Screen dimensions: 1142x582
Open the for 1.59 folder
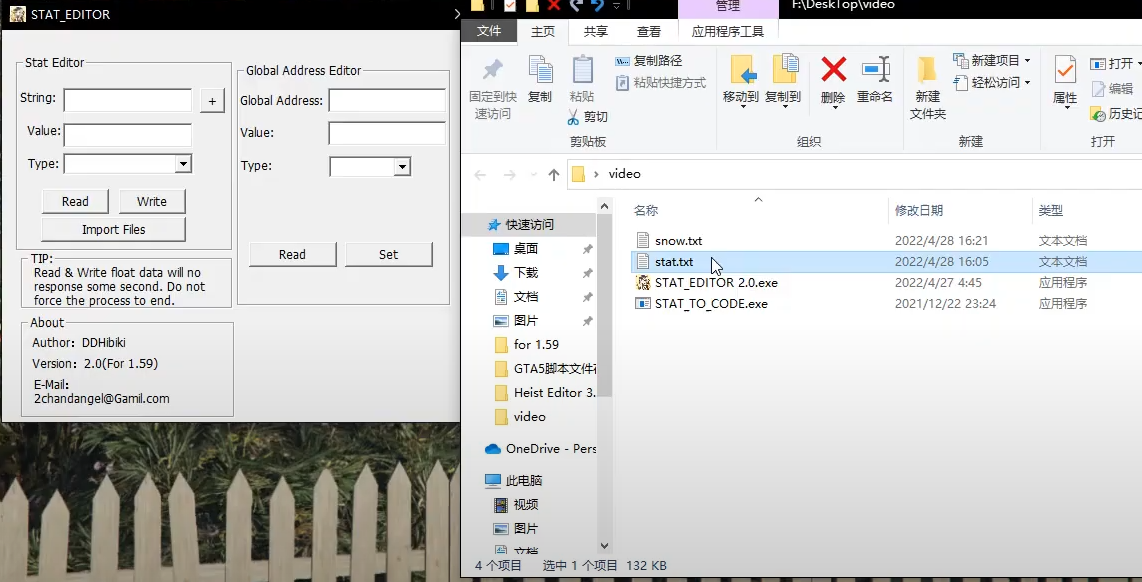536,345
